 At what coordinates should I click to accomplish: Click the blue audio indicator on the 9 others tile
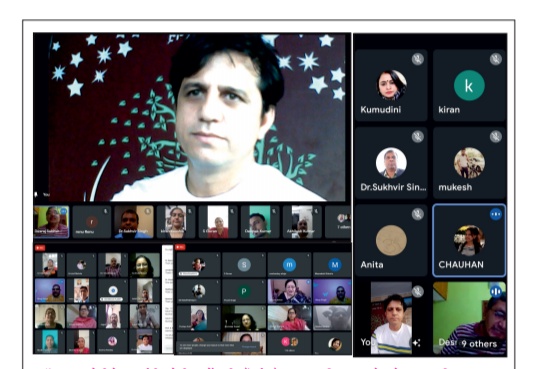(496, 292)
